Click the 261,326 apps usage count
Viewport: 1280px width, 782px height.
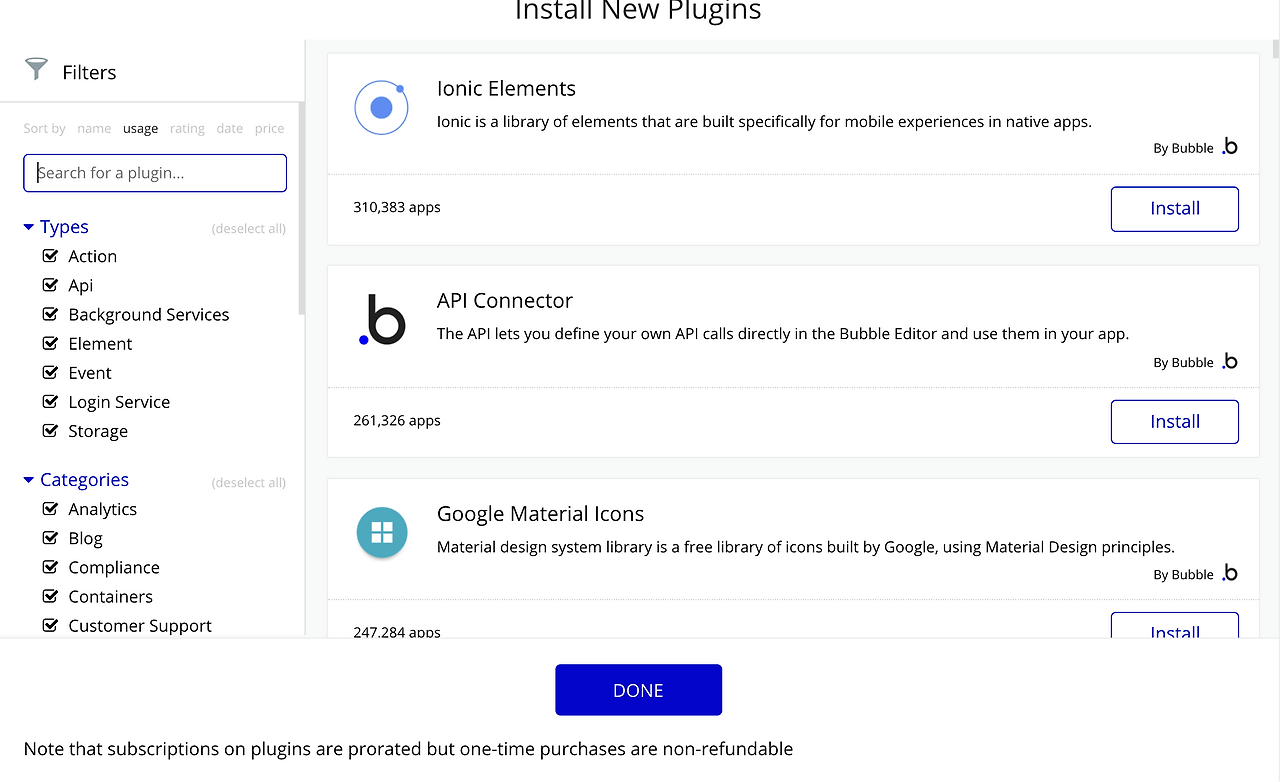coord(397,420)
